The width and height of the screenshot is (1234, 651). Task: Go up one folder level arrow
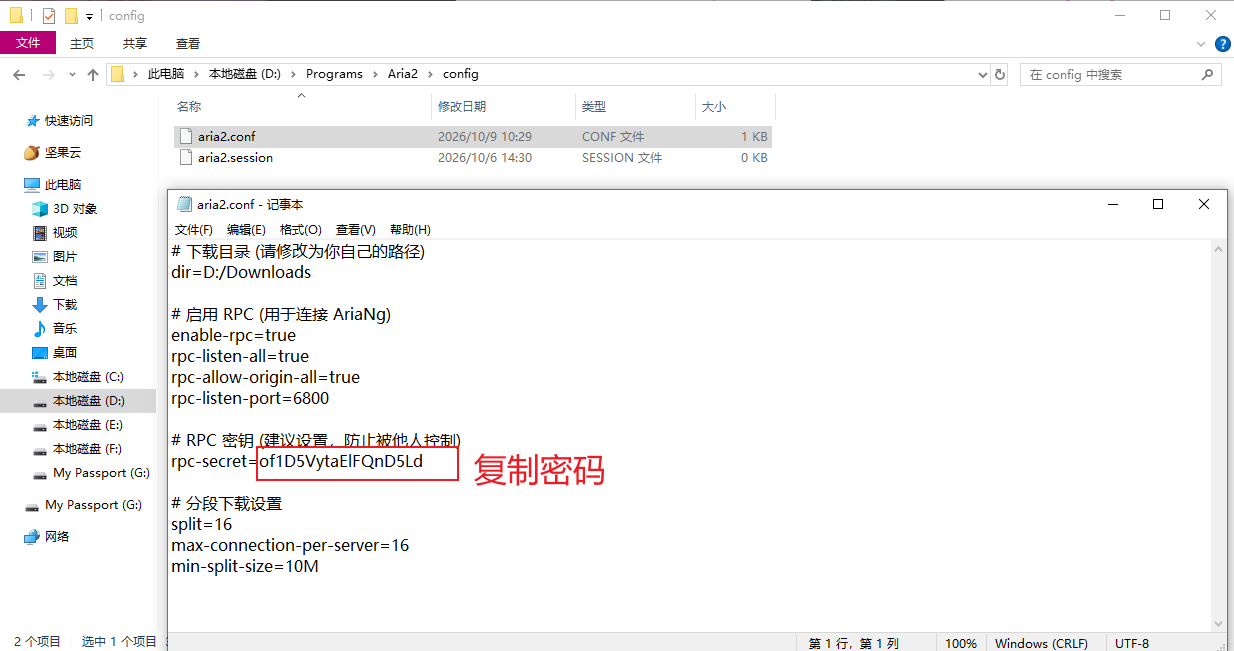click(93, 75)
